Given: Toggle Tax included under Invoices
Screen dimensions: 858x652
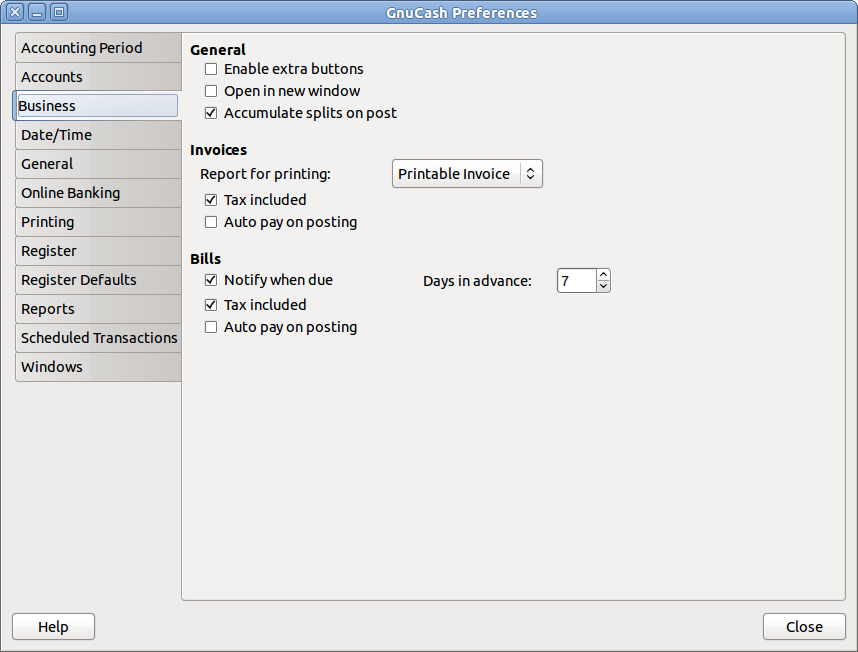Looking at the screenshot, I should (x=211, y=200).
